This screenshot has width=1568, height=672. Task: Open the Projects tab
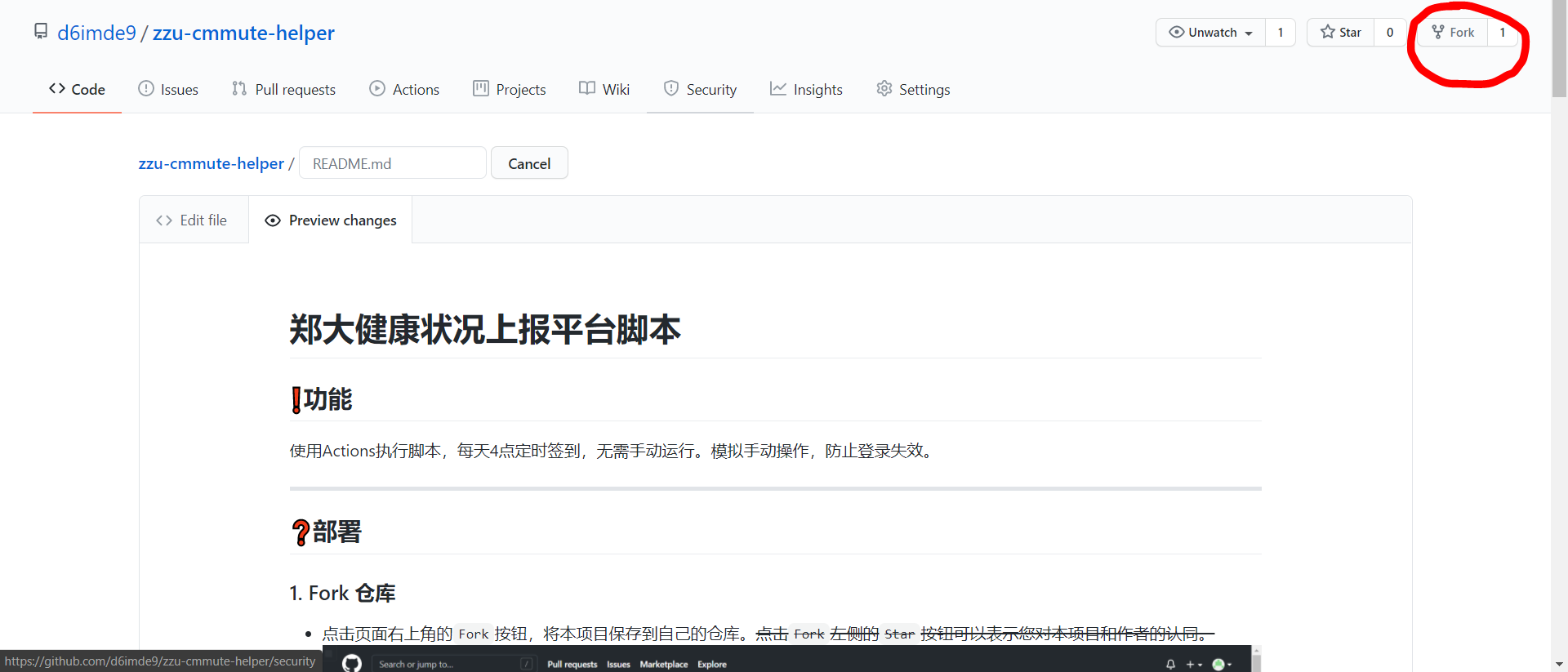pos(510,89)
